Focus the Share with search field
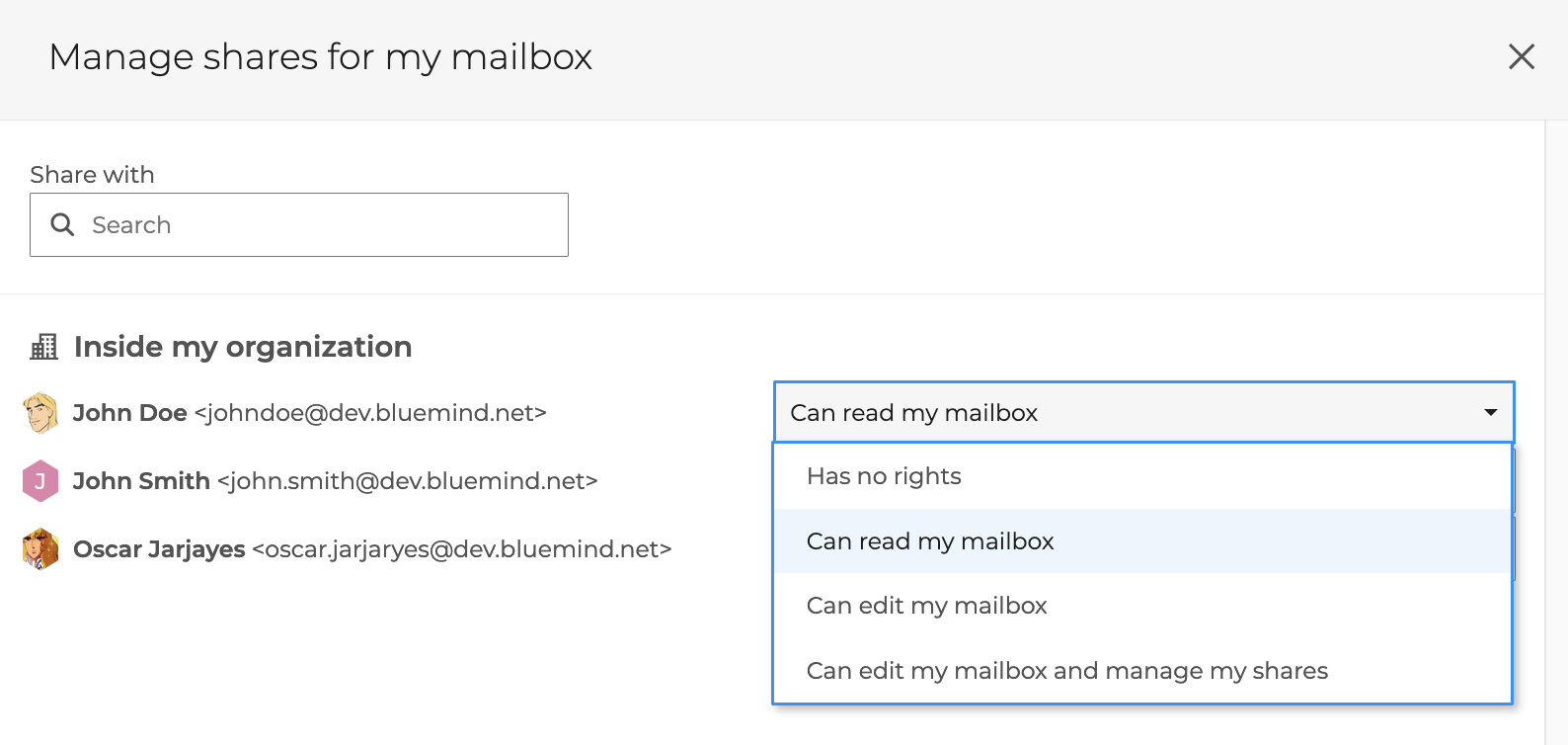 pyautogui.click(x=316, y=225)
